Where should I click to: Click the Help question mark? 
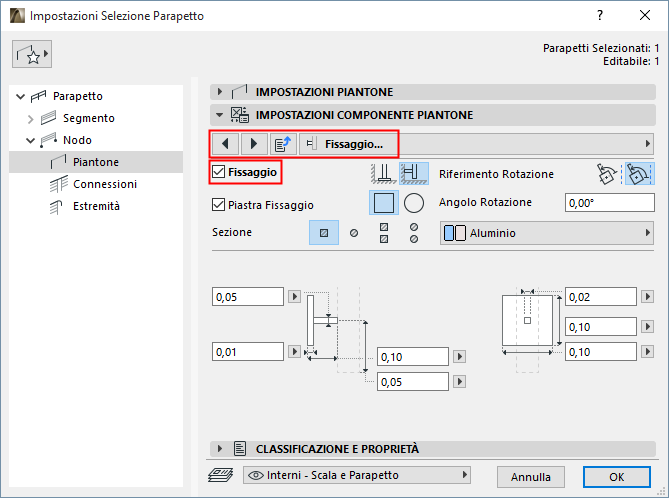click(x=600, y=15)
